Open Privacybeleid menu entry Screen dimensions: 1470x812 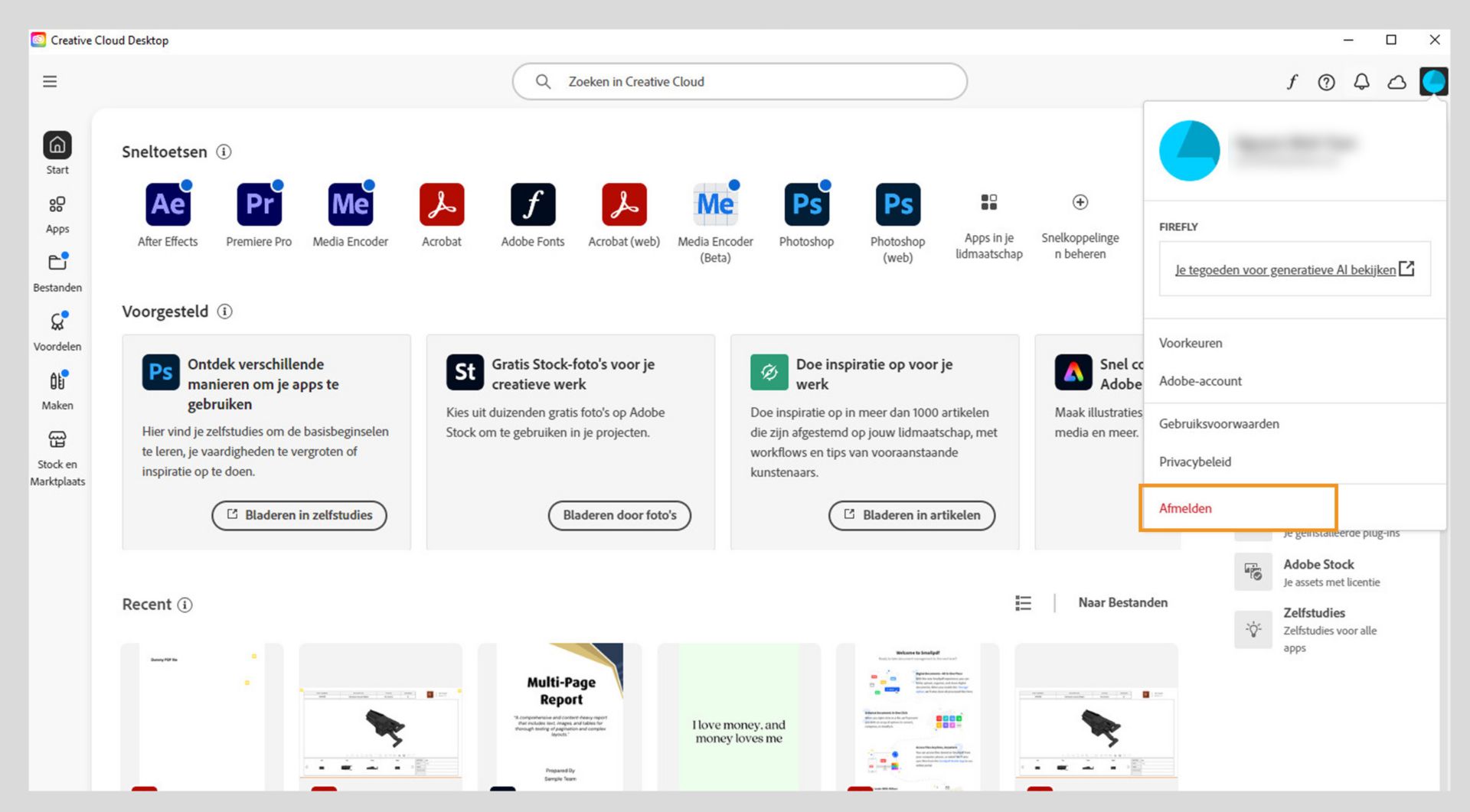[x=1195, y=462]
